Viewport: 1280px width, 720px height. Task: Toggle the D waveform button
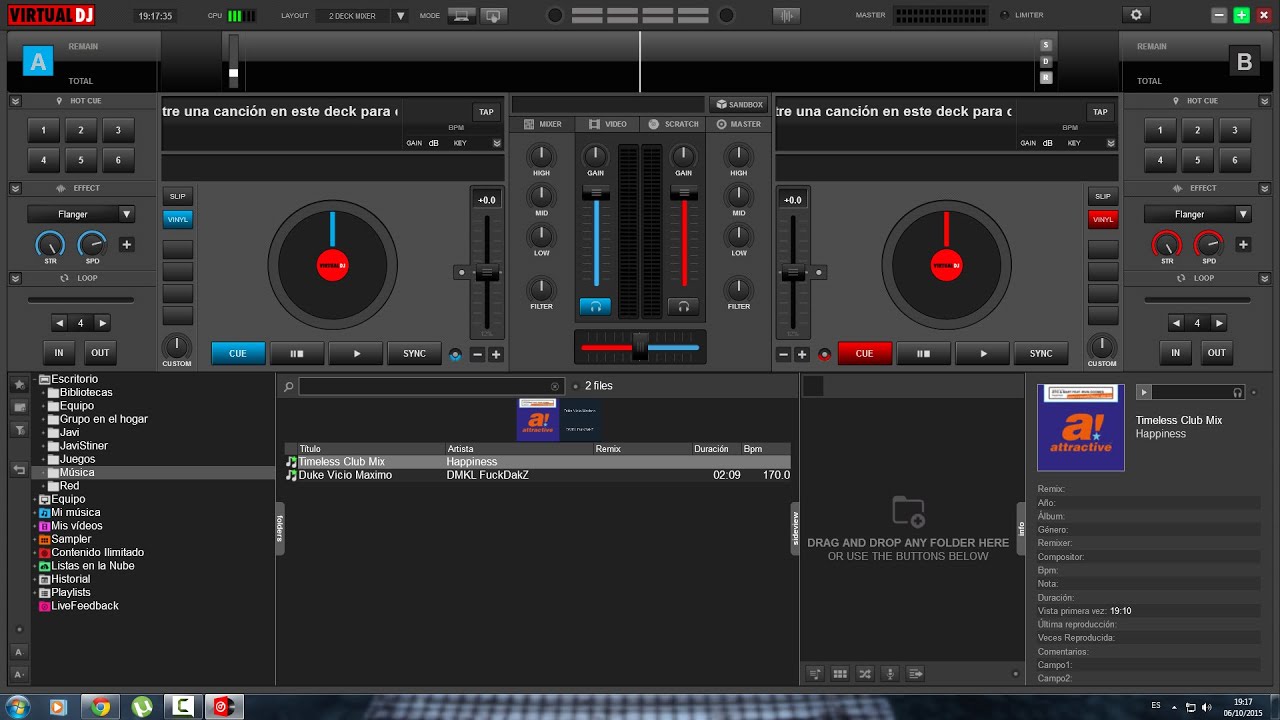pyautogui.click(x=1046, y=61)
